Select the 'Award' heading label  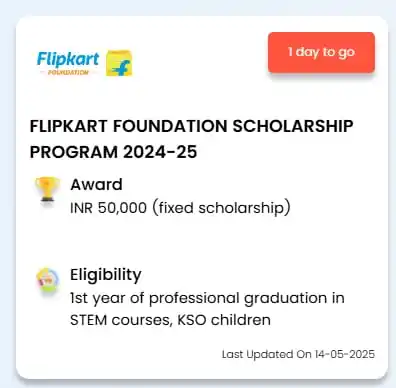[x=96, y=184]
